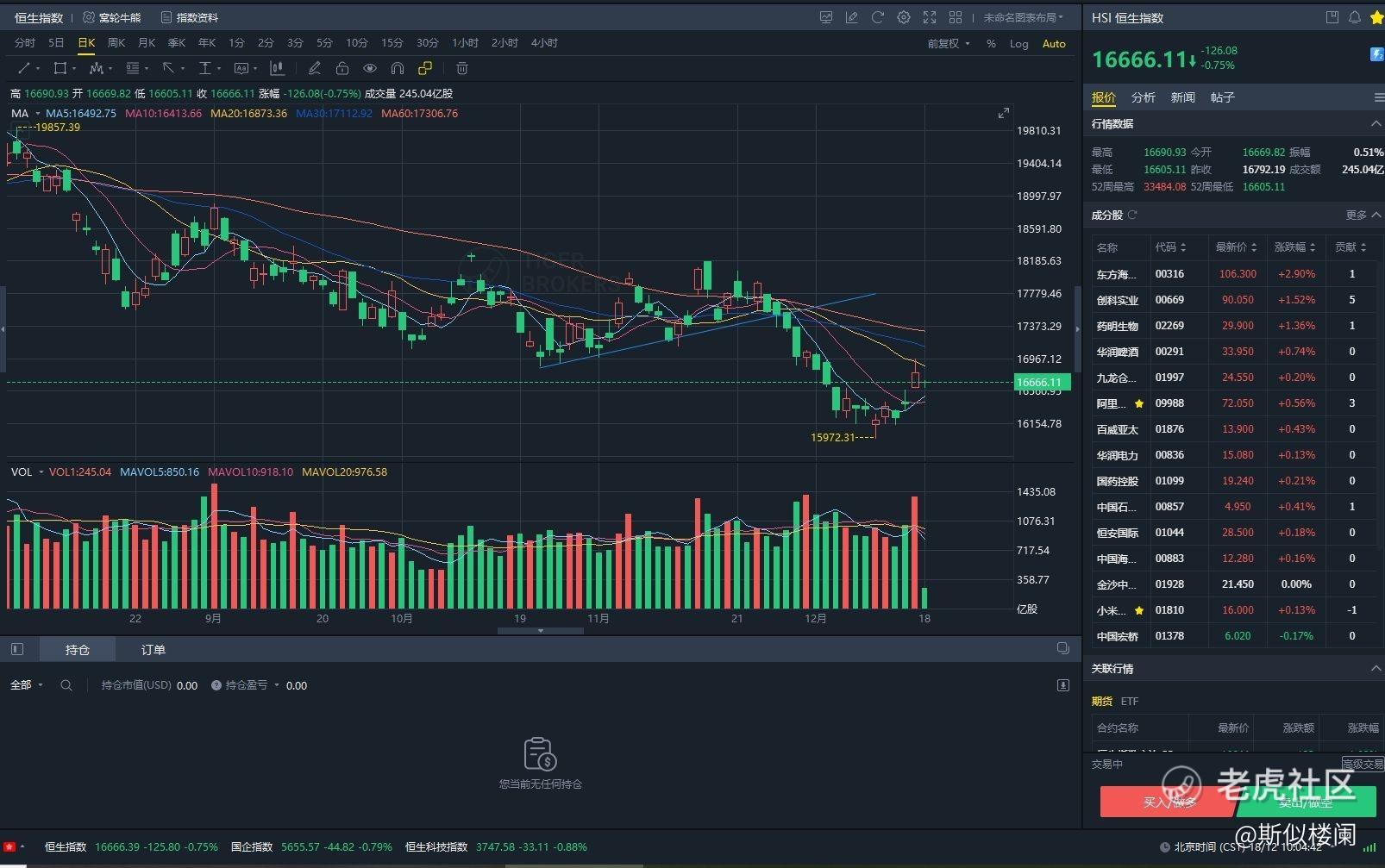Open the 持仓盈亏 dropdown arrow
This screenshot has height=868, width=1385.
(277, 685)
